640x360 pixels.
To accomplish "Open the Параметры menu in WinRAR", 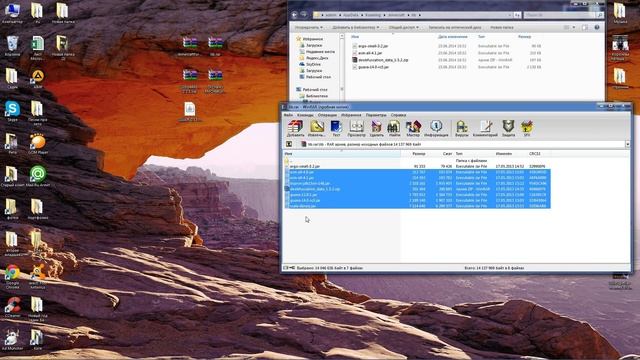I will coord(376,115).
